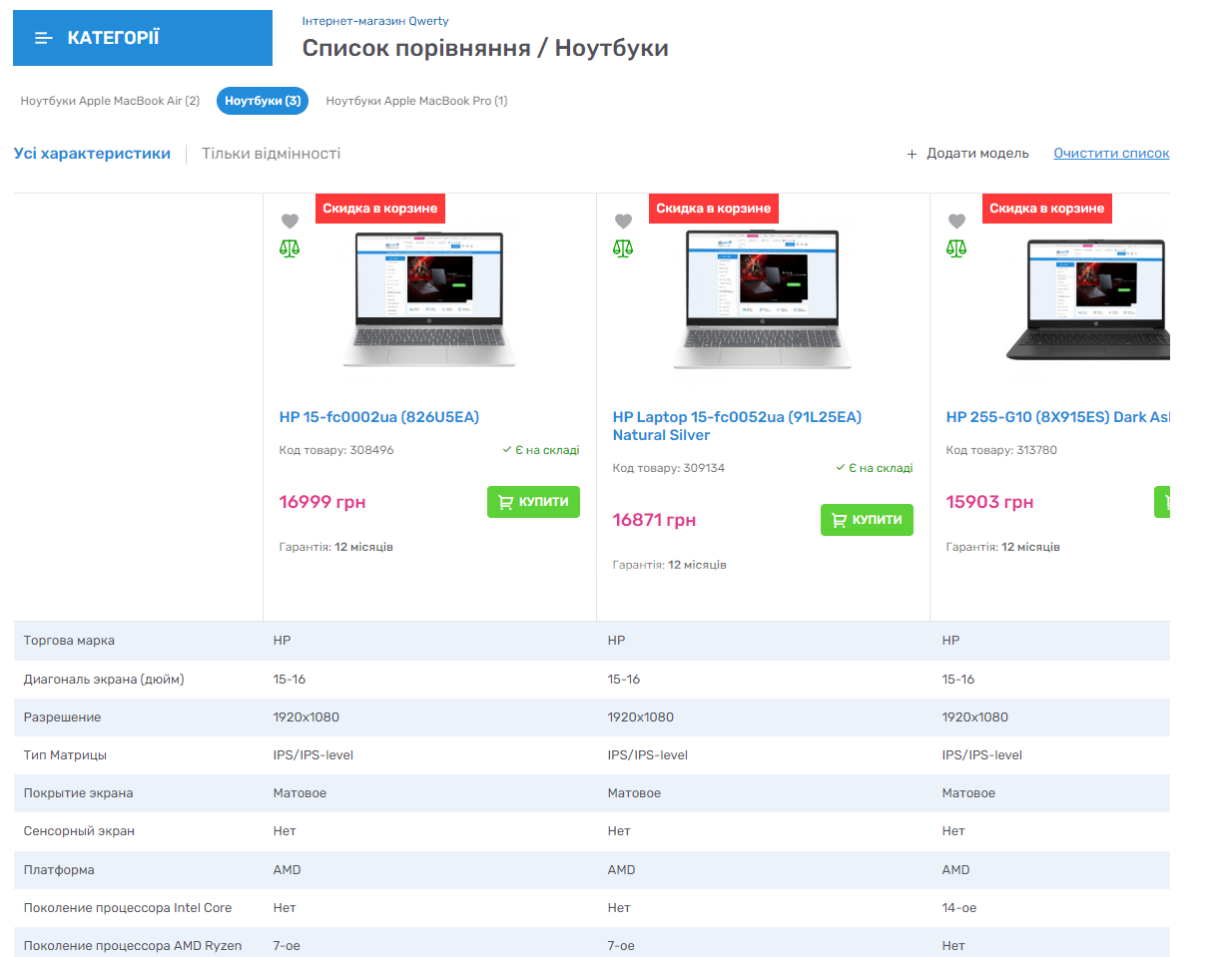Click compare scales icon on HP 15-fc0002ua
1232x957 pixels.
[290, 248]
